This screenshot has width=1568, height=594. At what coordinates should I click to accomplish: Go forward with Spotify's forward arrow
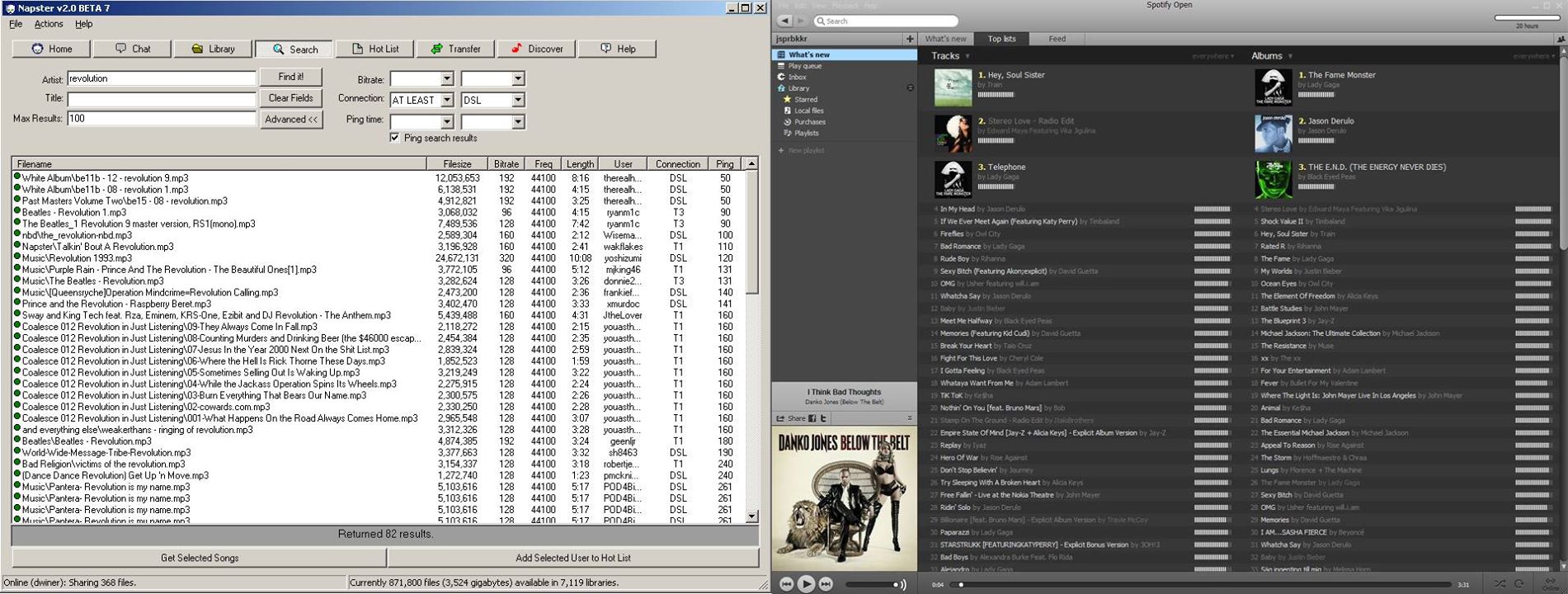tap(800, 21)
